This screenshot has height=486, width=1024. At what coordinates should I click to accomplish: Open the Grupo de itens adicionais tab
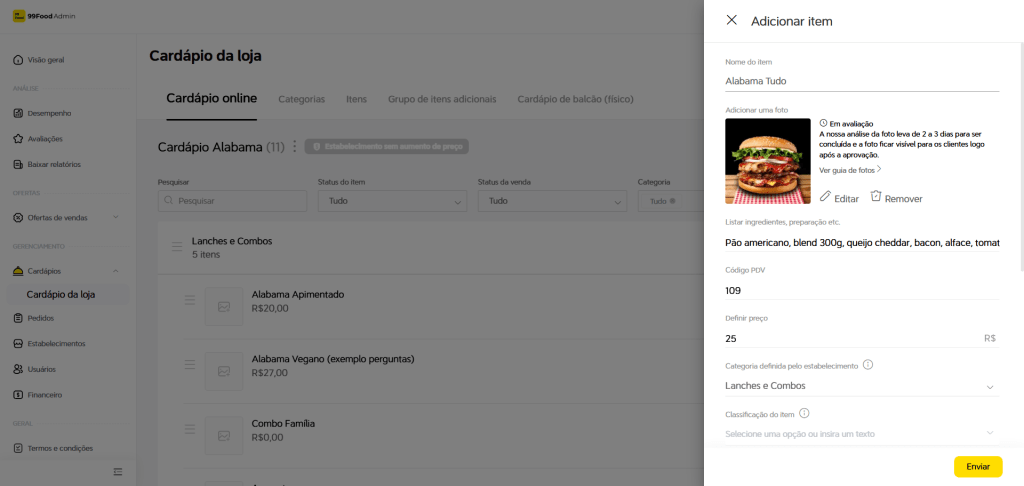(x=441, y=99)
